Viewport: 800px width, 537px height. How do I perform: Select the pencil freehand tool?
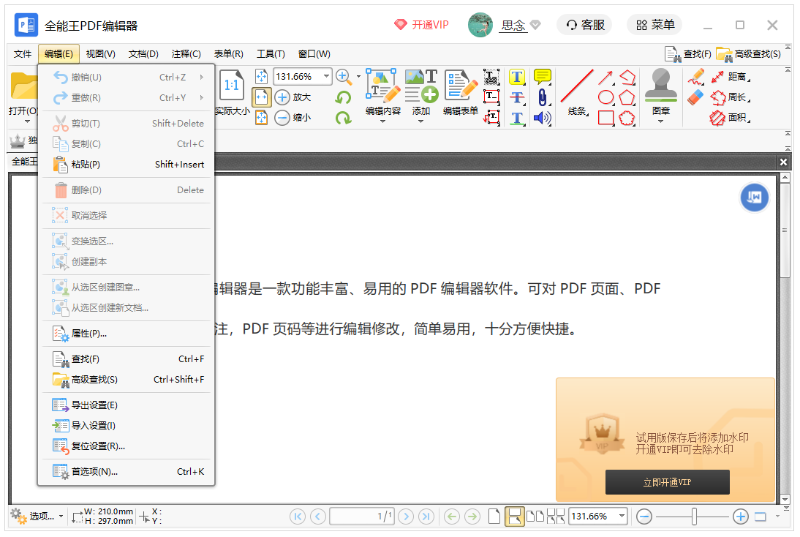coord(695,77)
